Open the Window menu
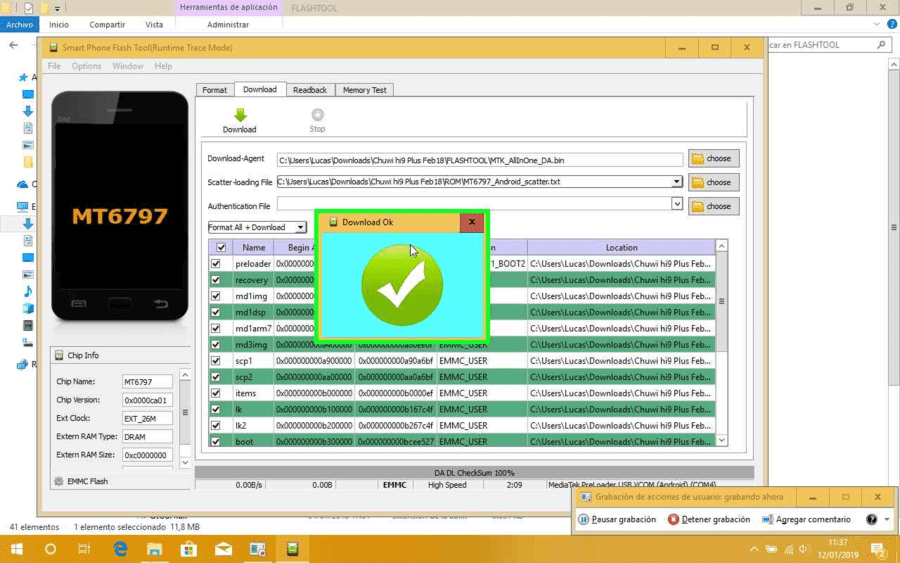Viewport: 900px width, 563px height. 127,66
